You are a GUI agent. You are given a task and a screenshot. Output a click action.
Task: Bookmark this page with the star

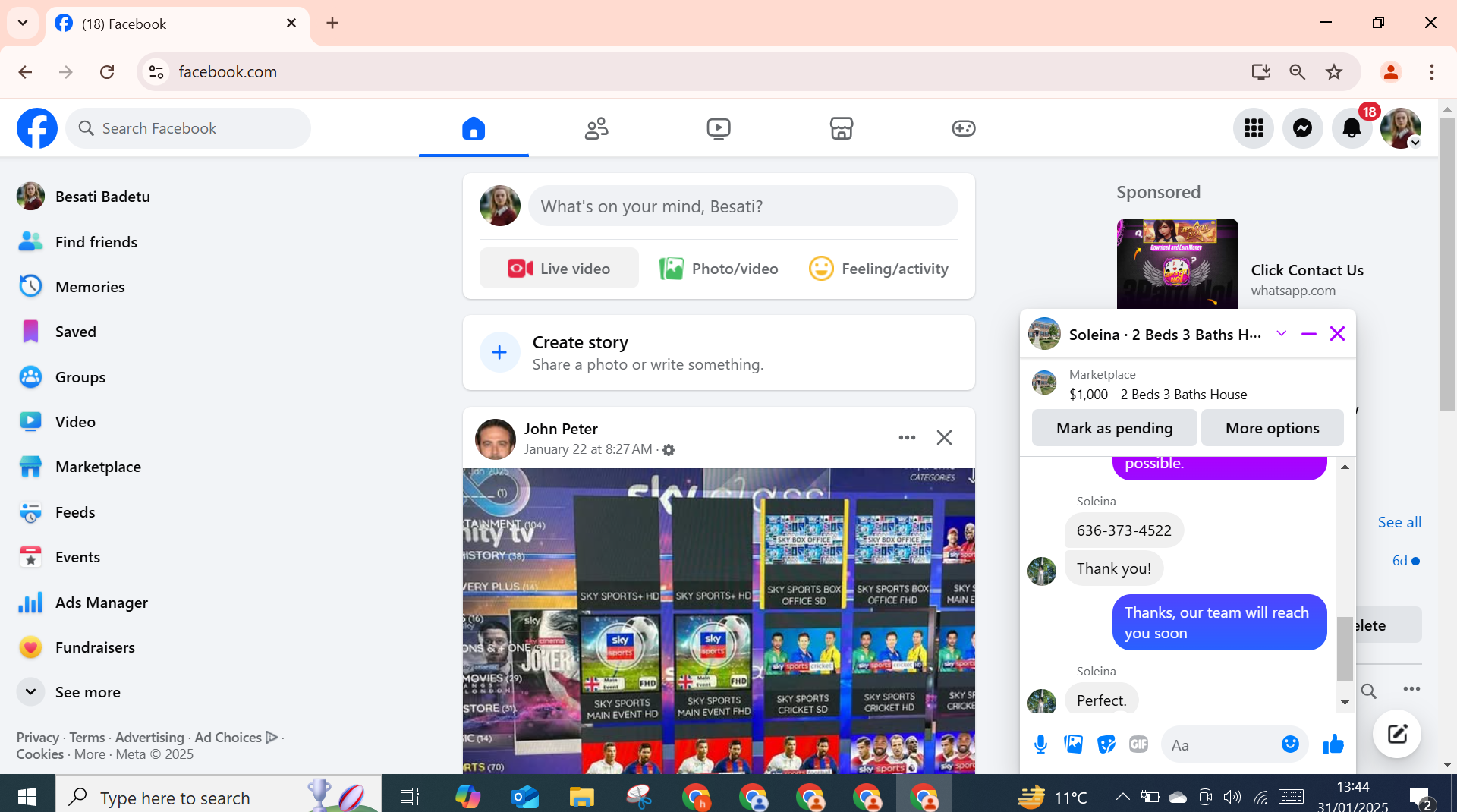1334,72
